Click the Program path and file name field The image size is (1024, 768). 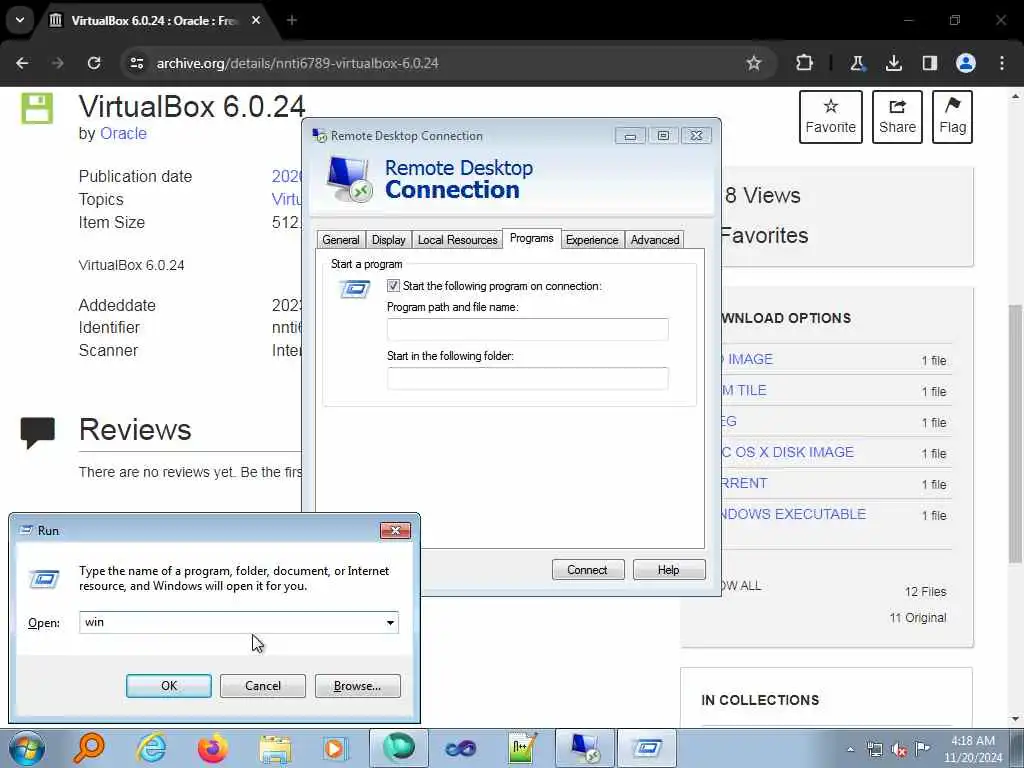[x=528, y=329]
